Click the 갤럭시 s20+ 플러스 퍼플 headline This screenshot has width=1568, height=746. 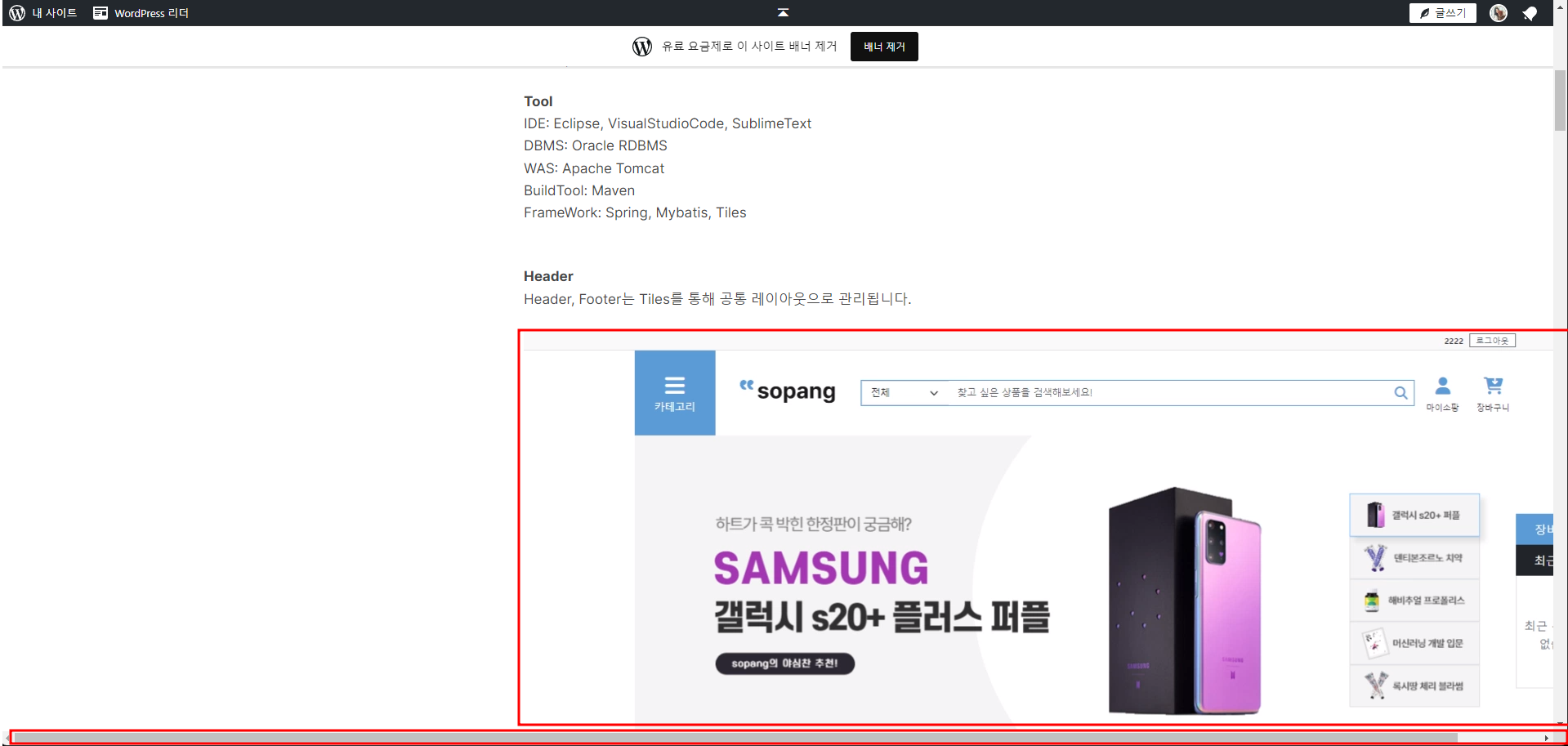[x=882, y=617]
